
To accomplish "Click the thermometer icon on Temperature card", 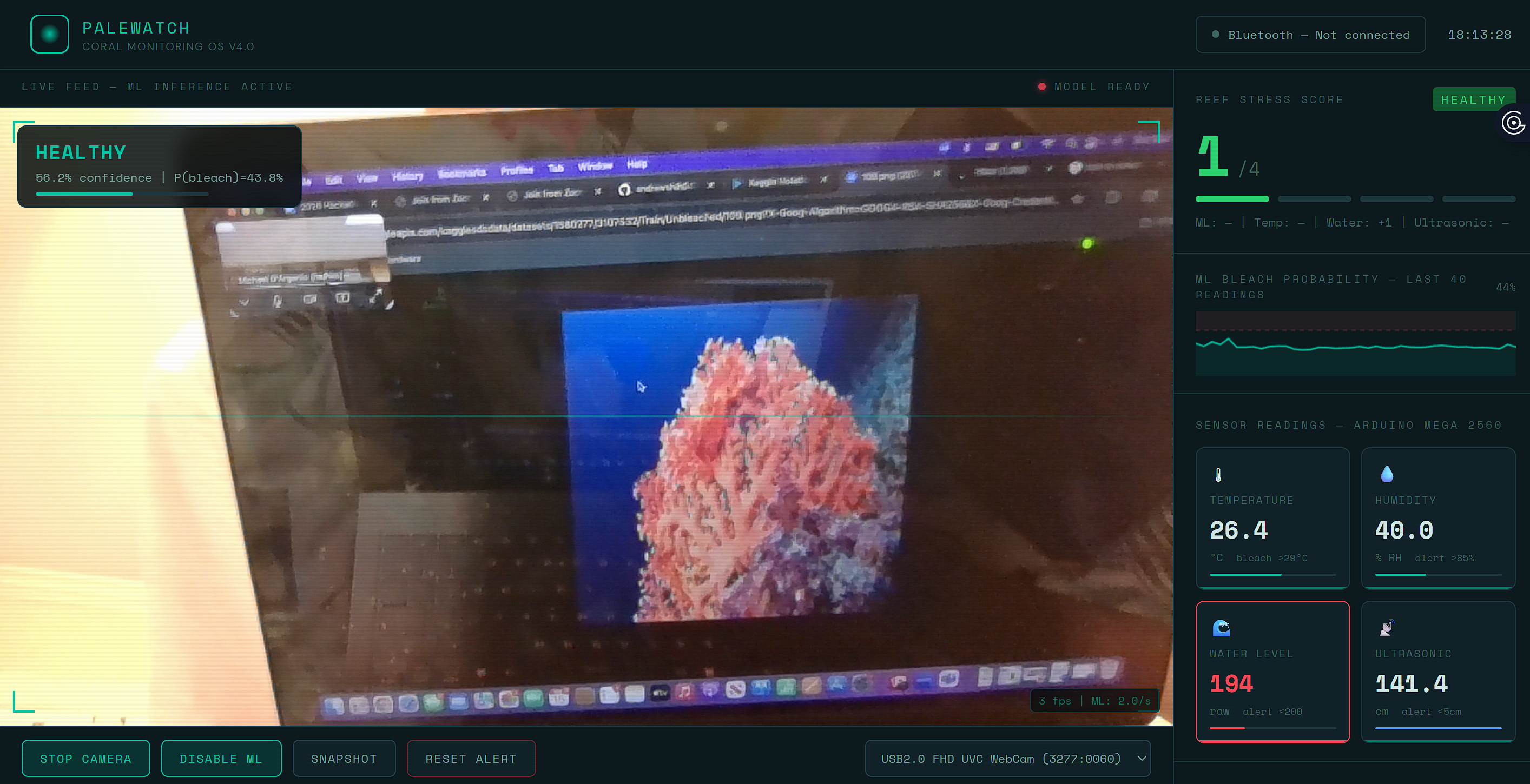I will tap(1218, 475).
